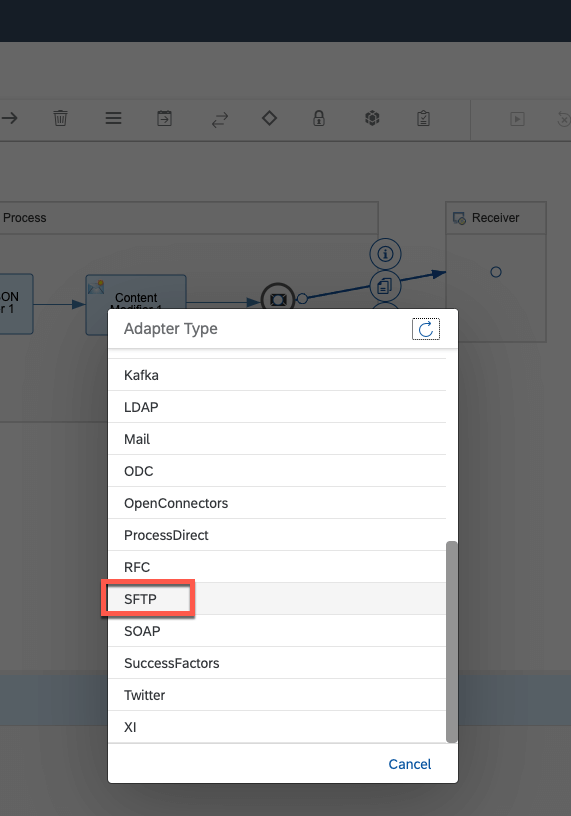Viewport: 571px width, 816px height.
Task: Select the padlock security icon
Action: point(319,118)
